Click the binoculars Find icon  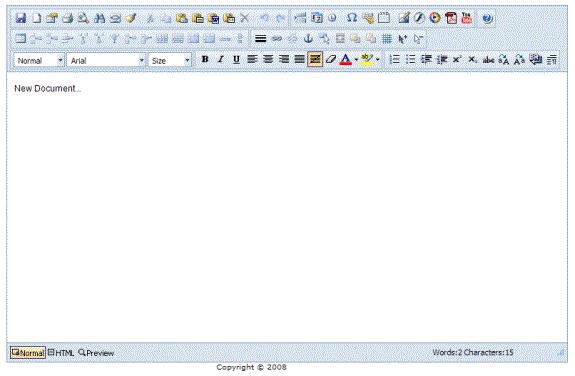[99, 18]
